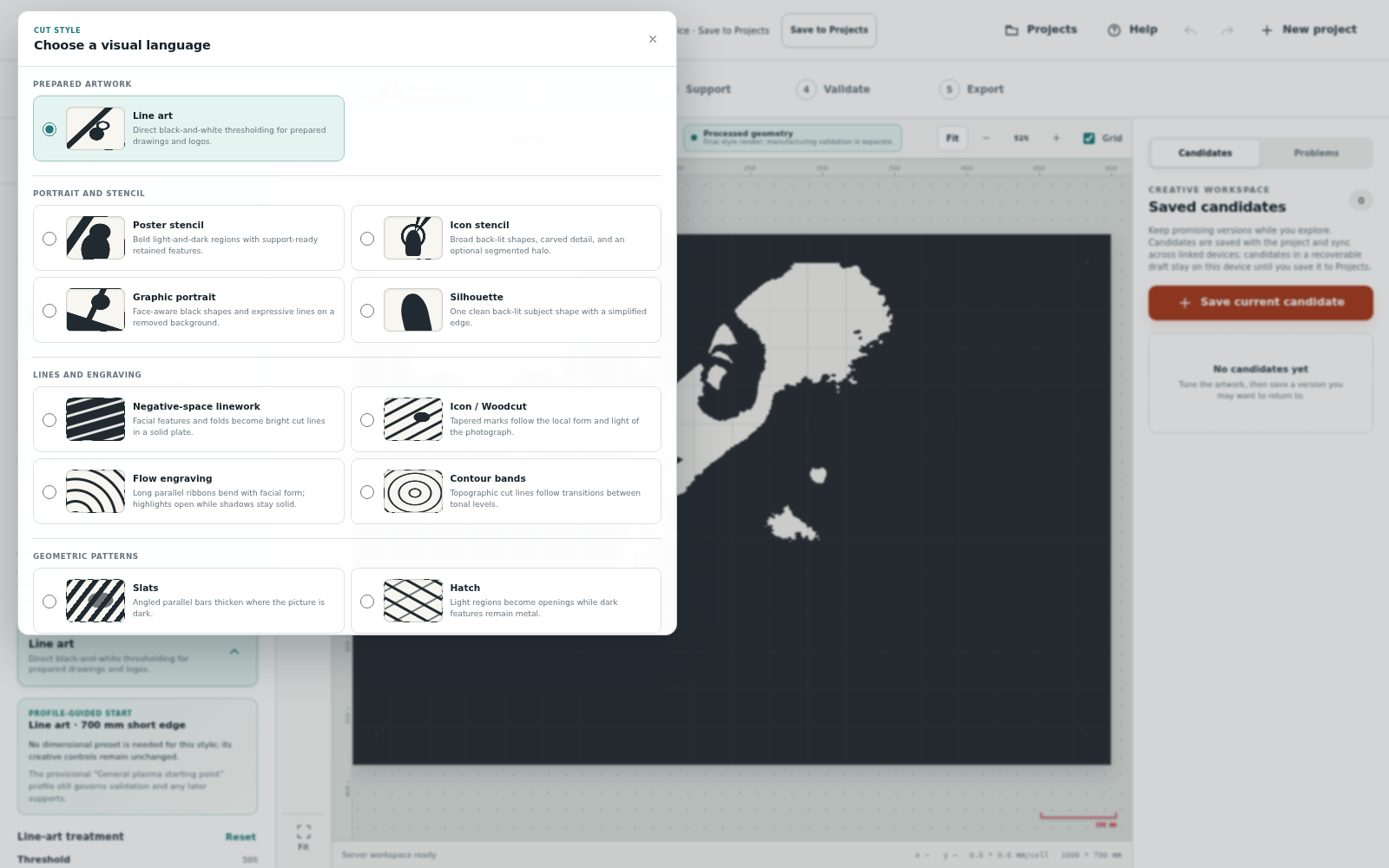Click the redo arrow icon
The height and width of the screenshot is (868, 1389).
(x=1227, y=30)
